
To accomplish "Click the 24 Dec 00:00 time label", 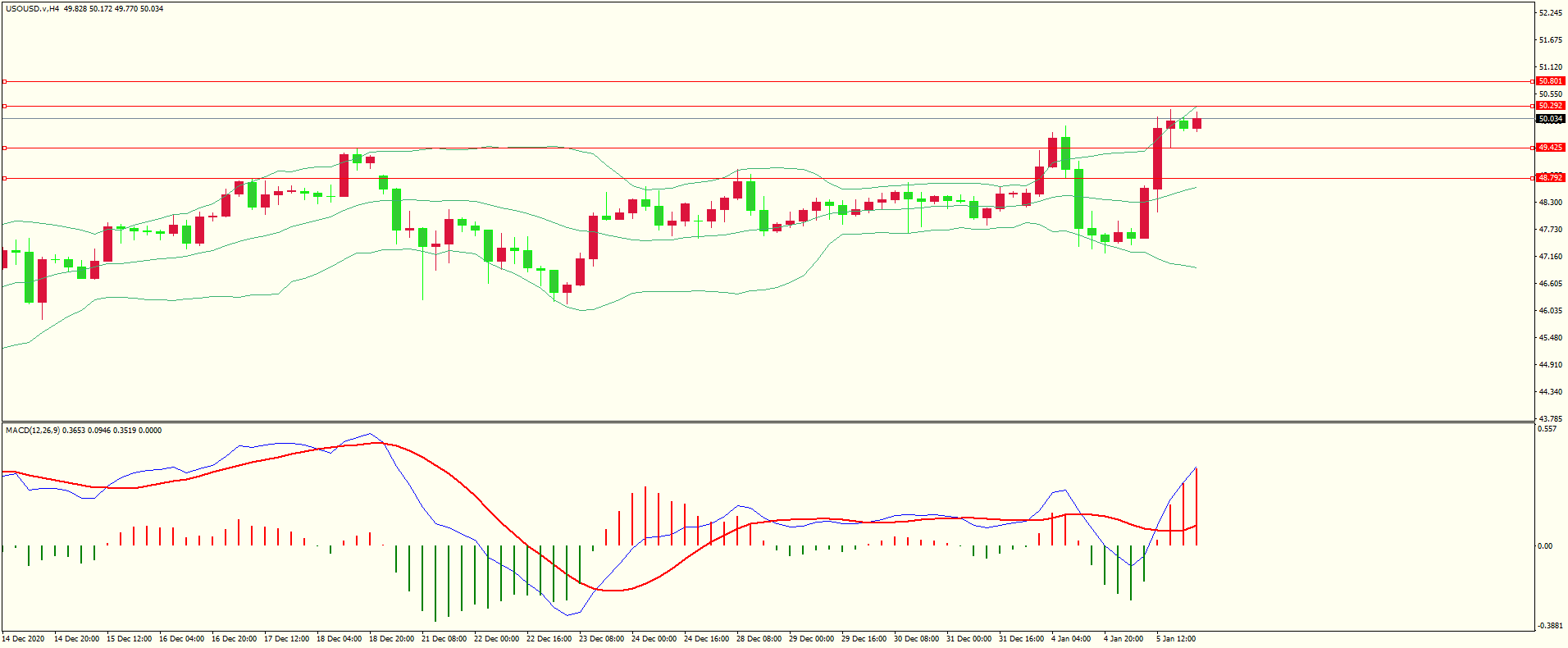I will [x=654, y=639].
